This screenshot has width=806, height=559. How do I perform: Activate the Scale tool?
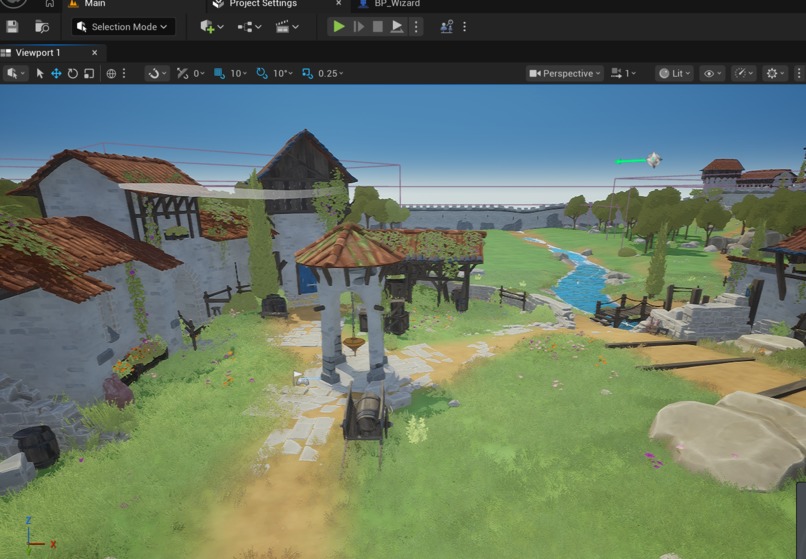tap(89, 74)
